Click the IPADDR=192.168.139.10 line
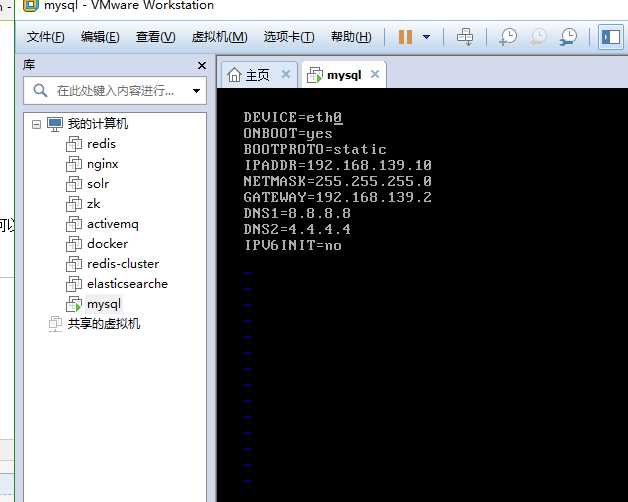 pyautogui.click(x=337, y=165)
